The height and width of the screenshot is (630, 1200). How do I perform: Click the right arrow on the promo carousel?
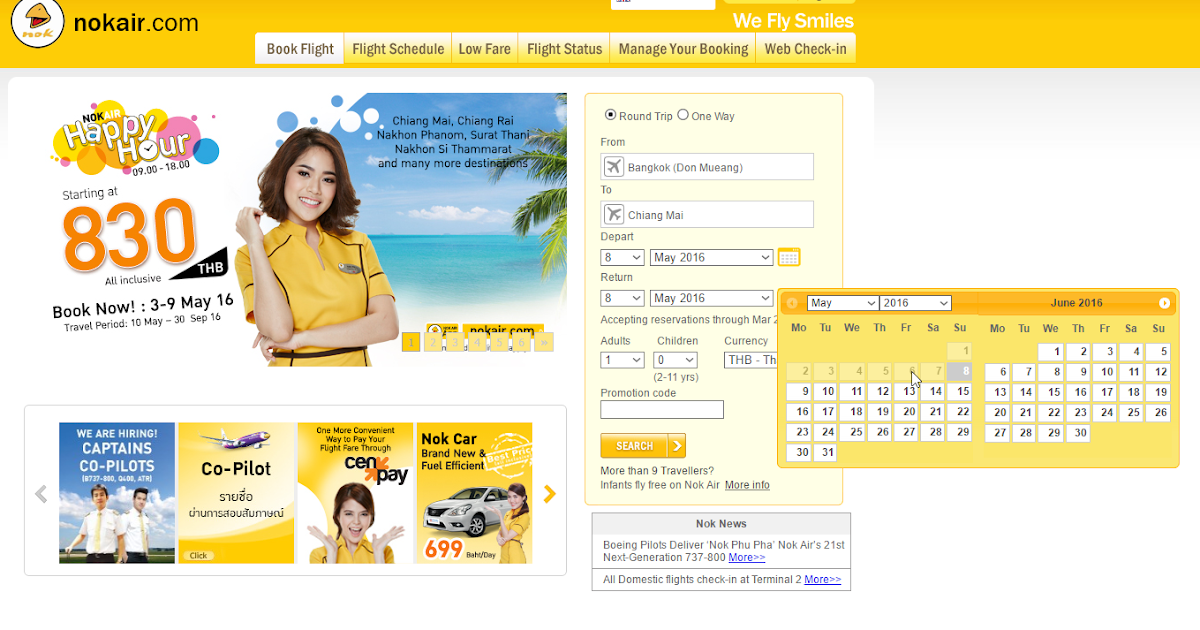click(x=549, y=493)
